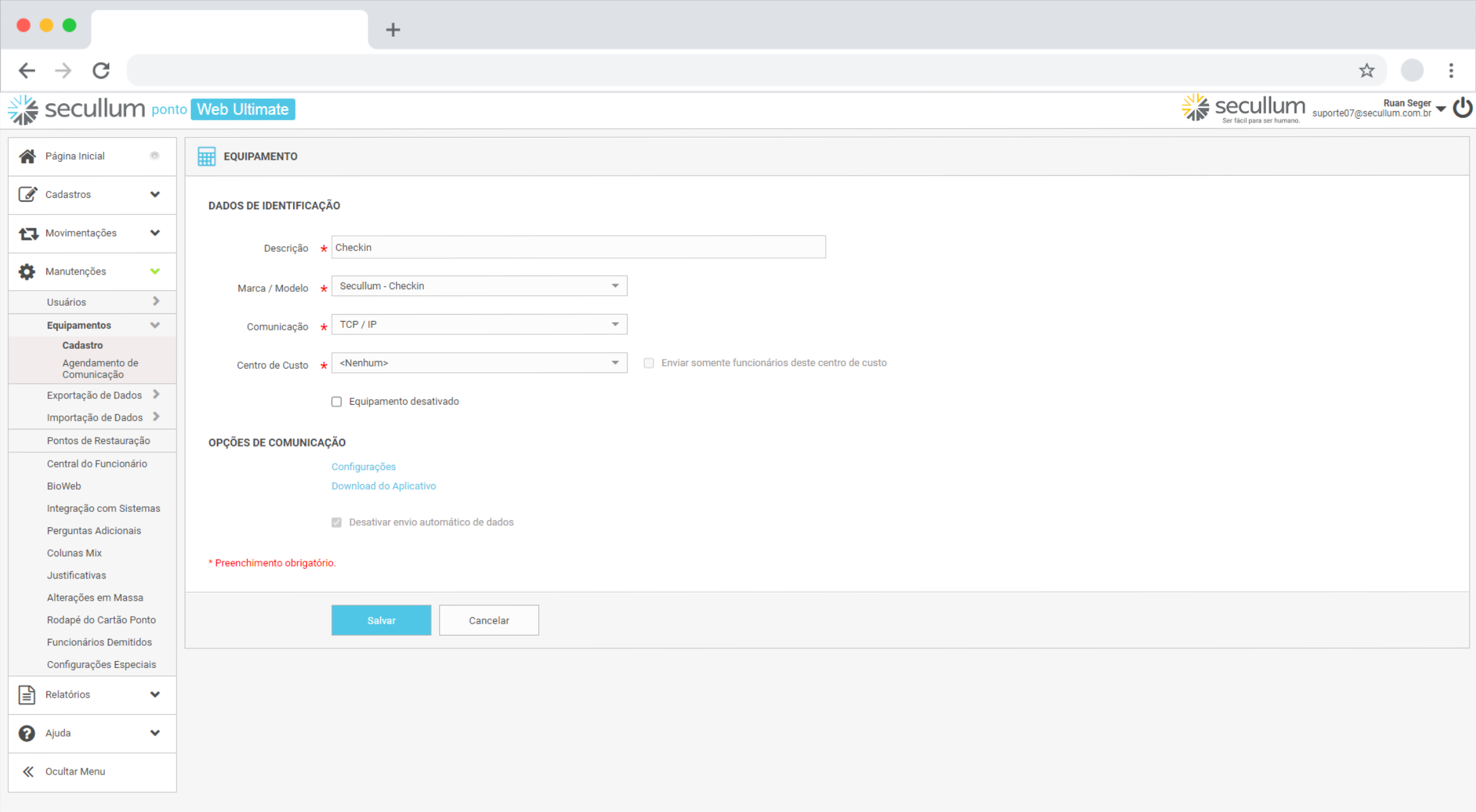Screen dimensions: 1476x812
Task: Select Pontos de Restauração menu item
Action: tap(98, 441)
